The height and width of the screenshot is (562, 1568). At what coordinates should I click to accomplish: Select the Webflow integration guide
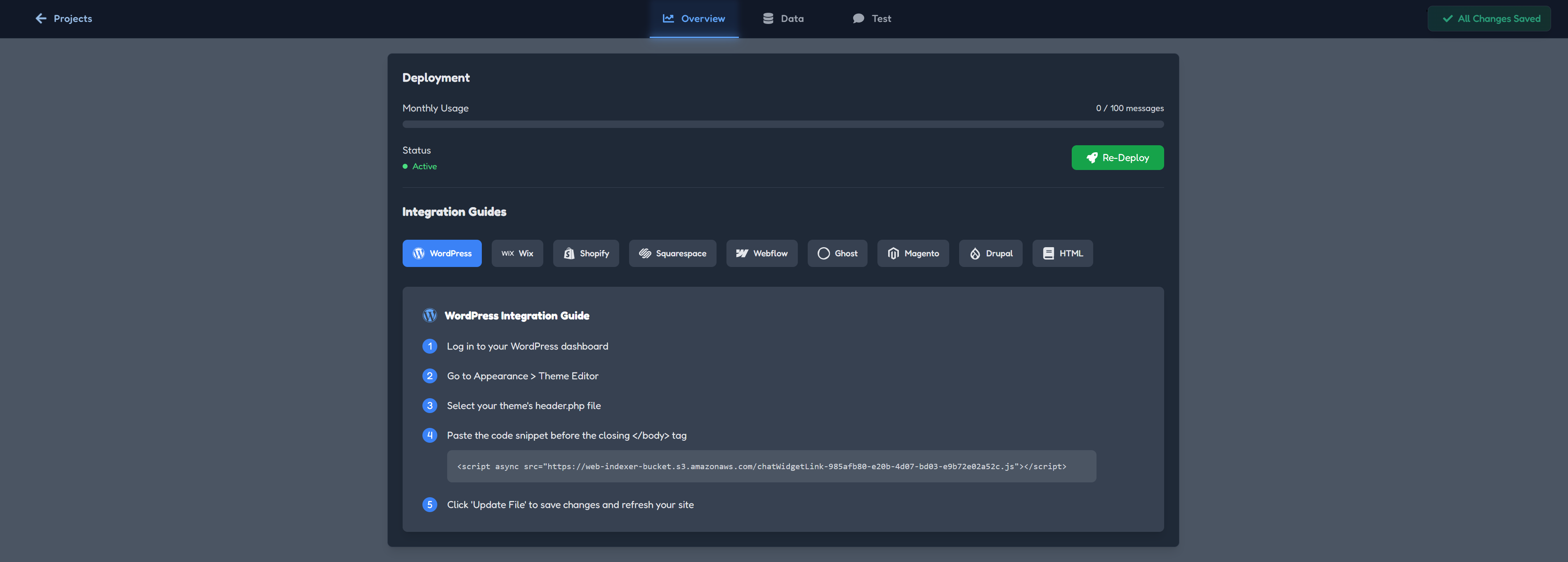762,253
